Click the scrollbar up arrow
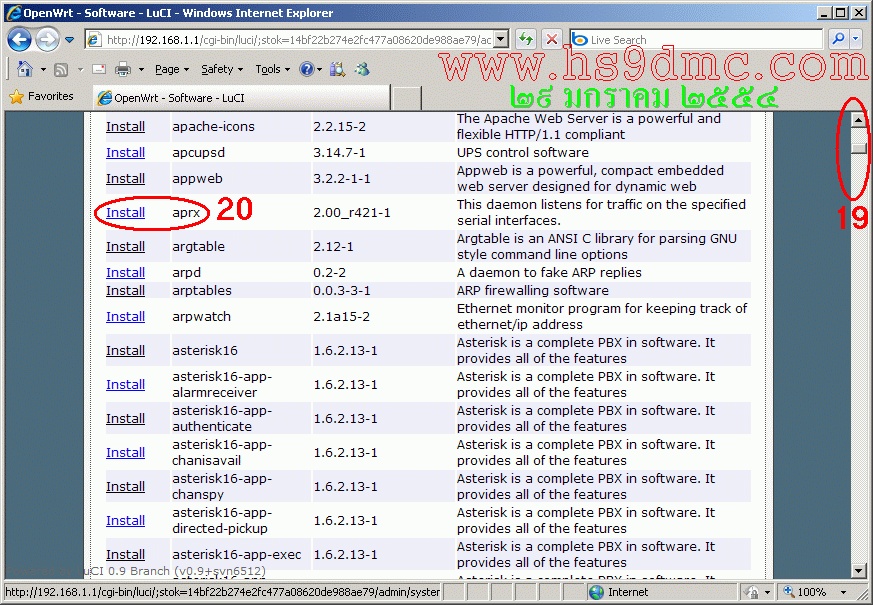The width and height of the screenshot is (873, 605). pos(859,120)
